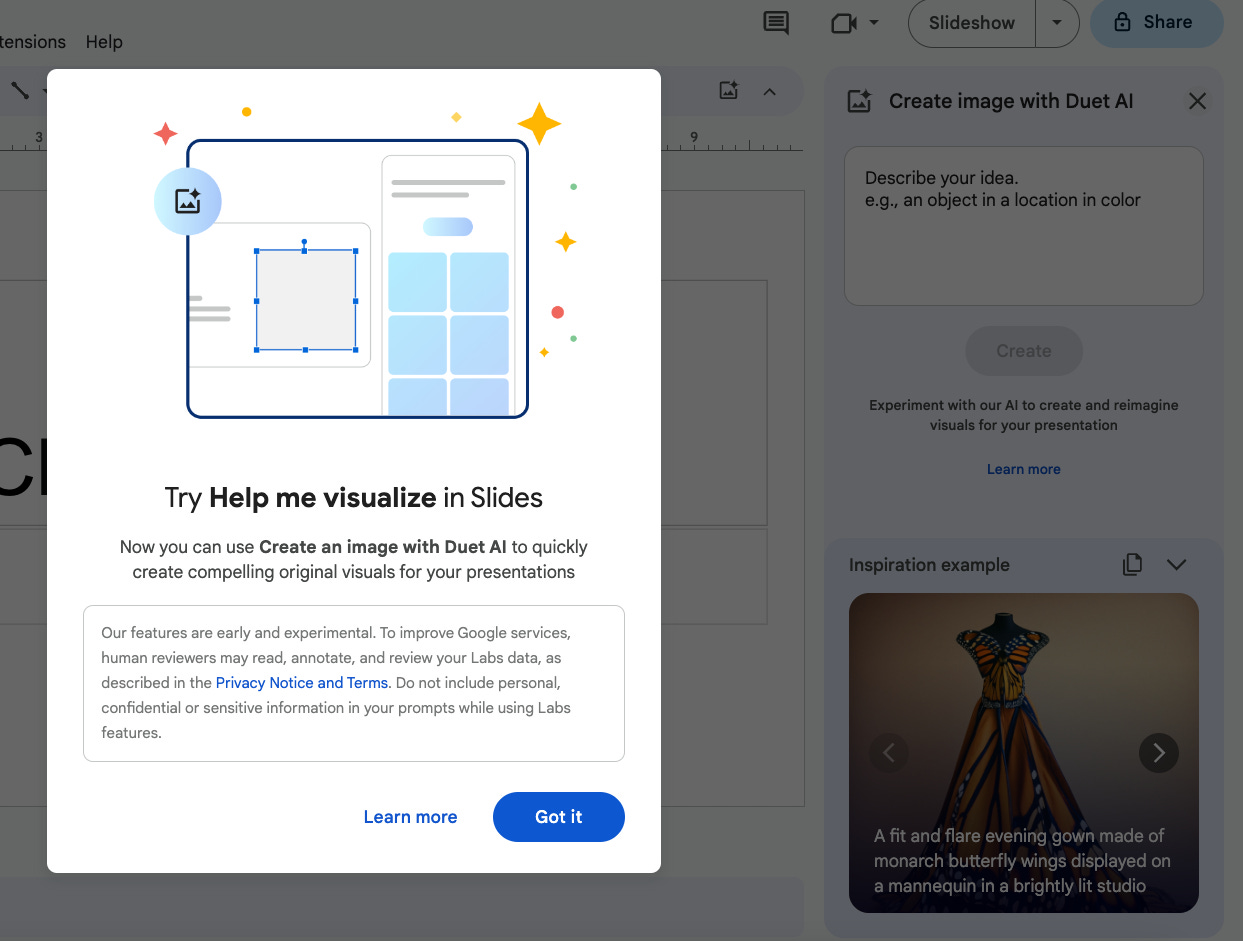Collapse the Inspiration example section
Image resolution: width=1243 pixels, height=941 pixels.
pos(1177,565)
